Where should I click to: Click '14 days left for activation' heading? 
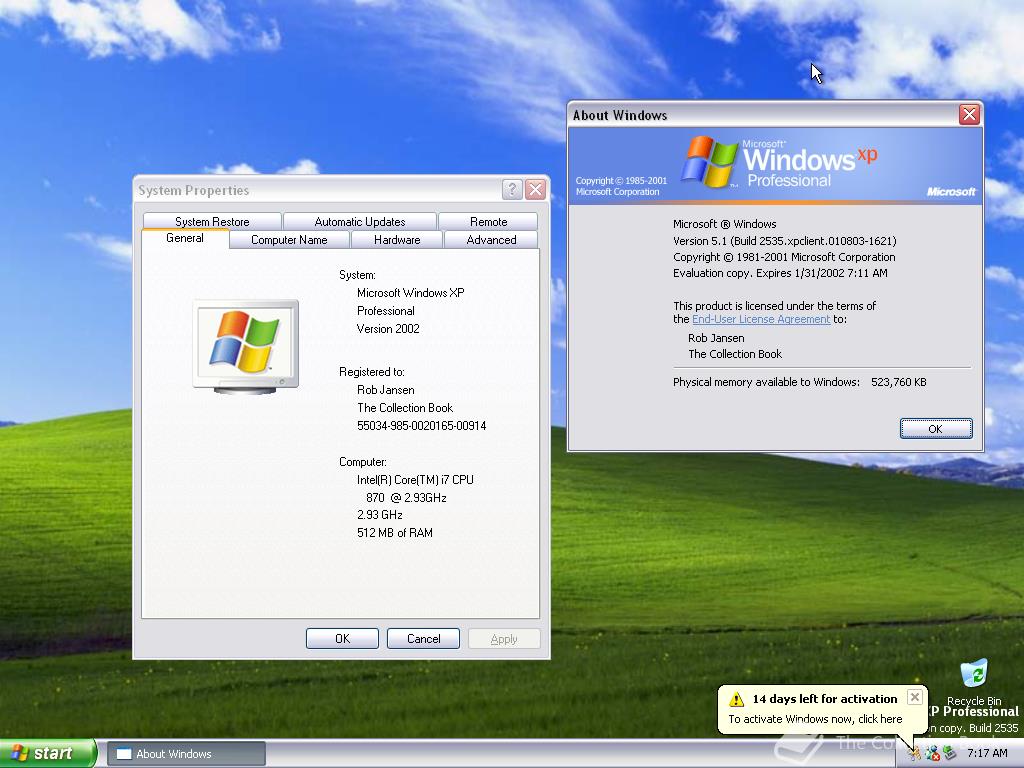(825, 699)
